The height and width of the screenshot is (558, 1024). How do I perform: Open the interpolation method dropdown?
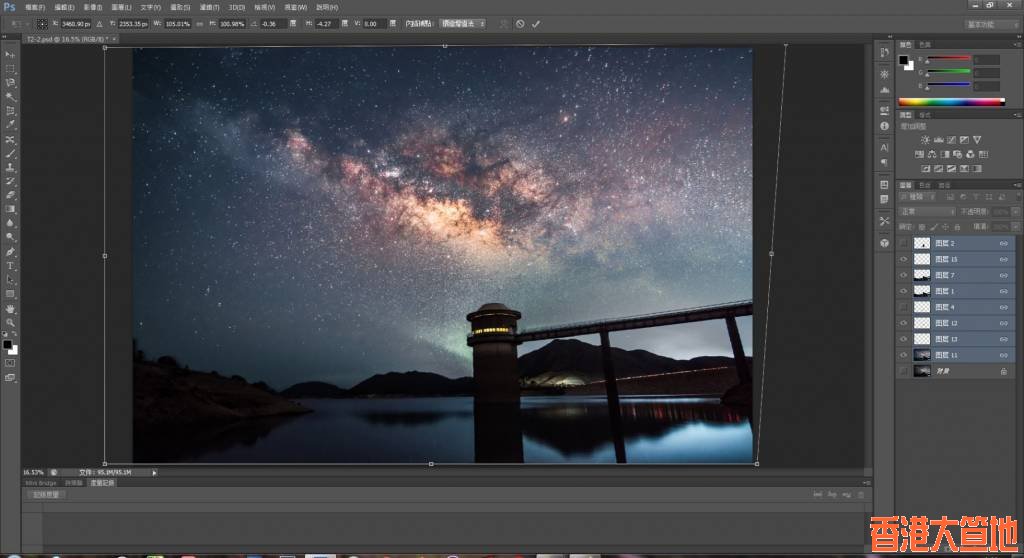click(462, 24)
